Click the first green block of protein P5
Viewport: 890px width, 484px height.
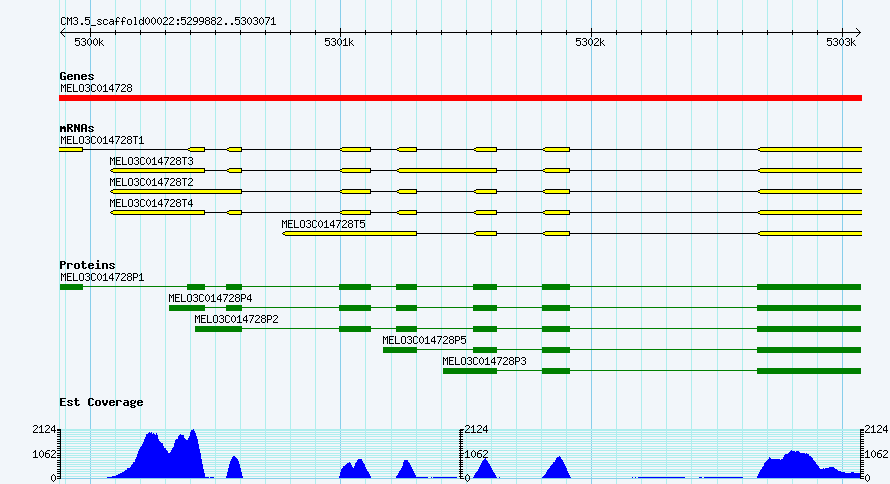(x=400, y=350)
